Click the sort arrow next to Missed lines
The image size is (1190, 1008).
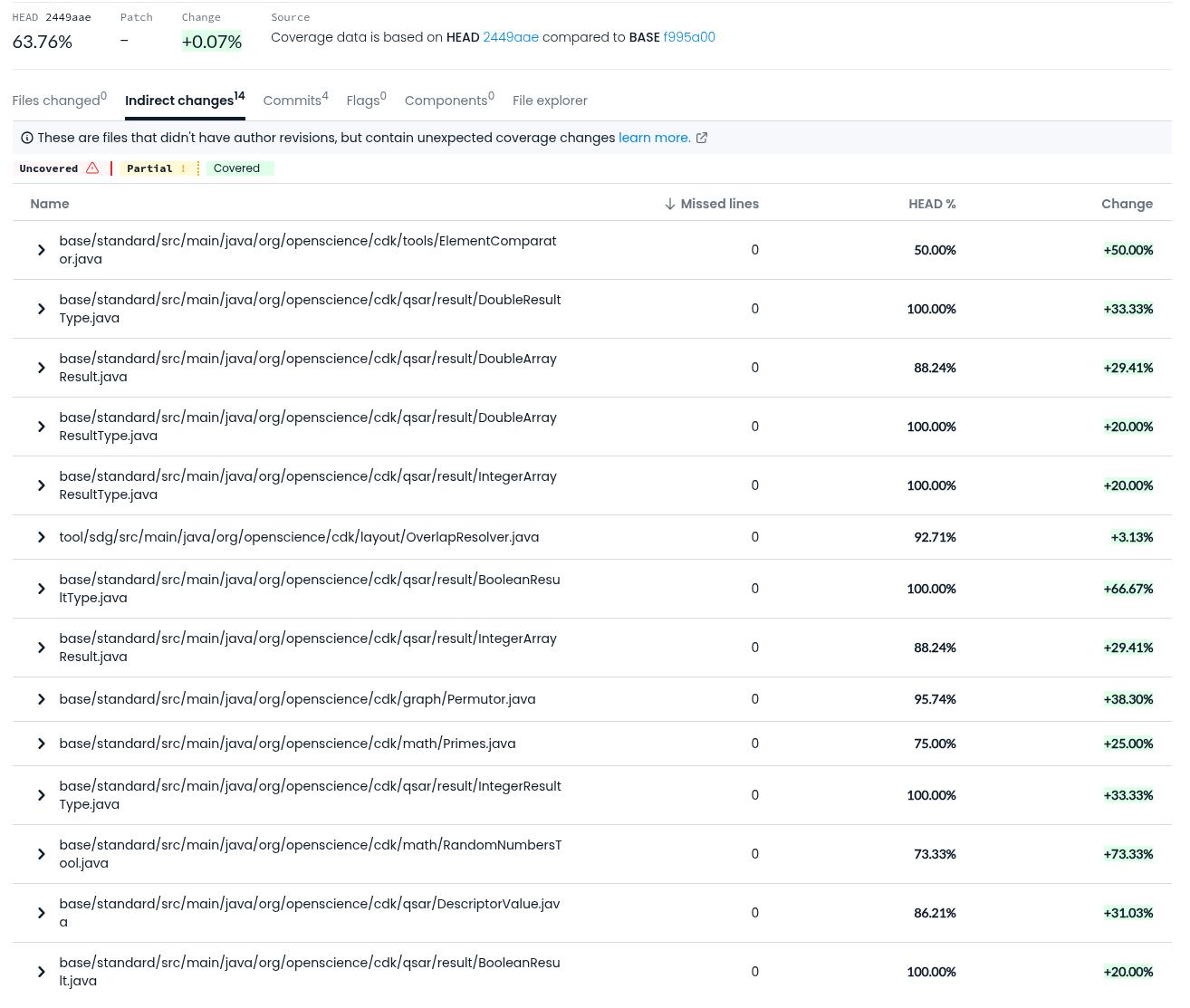pos(670,204)
